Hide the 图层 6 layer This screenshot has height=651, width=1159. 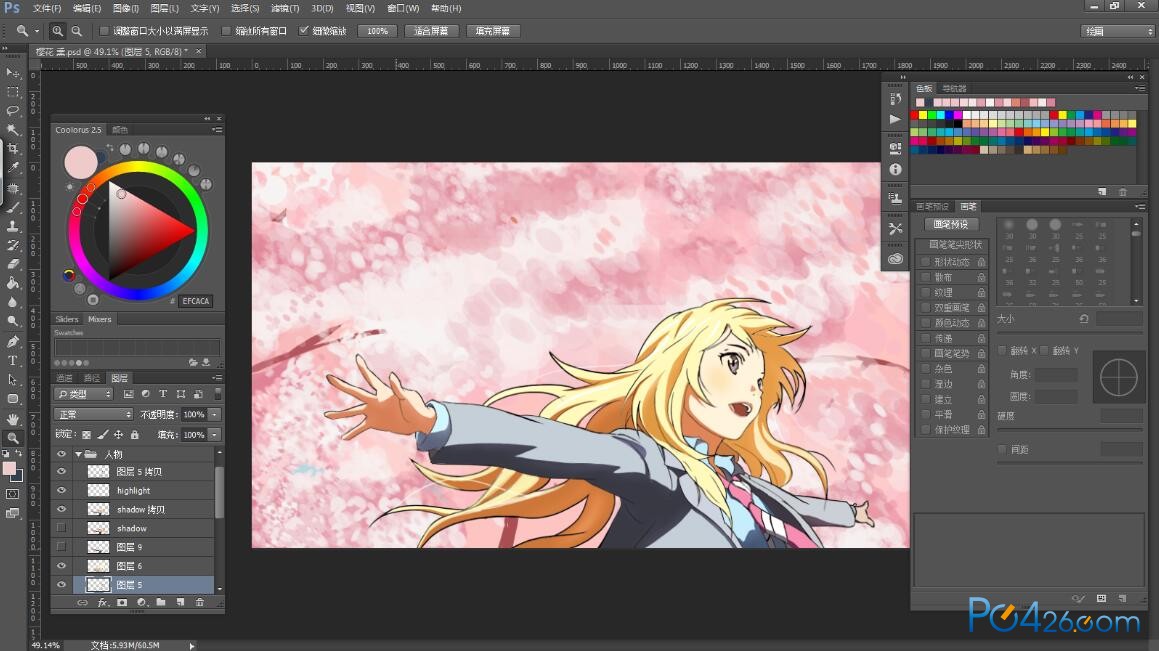point(61,566)
